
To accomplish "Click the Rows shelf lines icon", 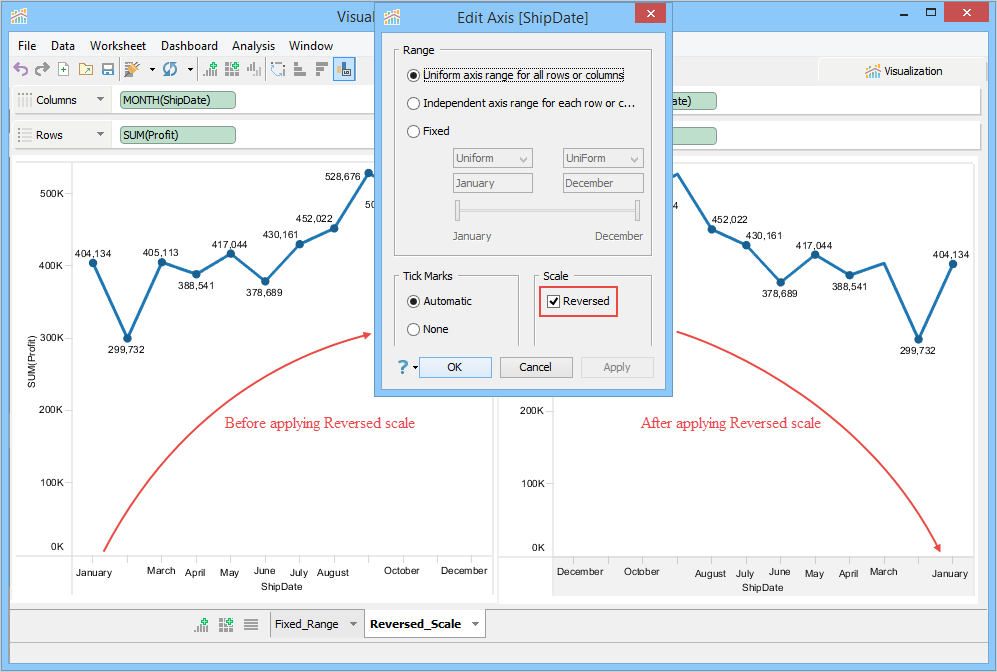I will coord(25,135).
